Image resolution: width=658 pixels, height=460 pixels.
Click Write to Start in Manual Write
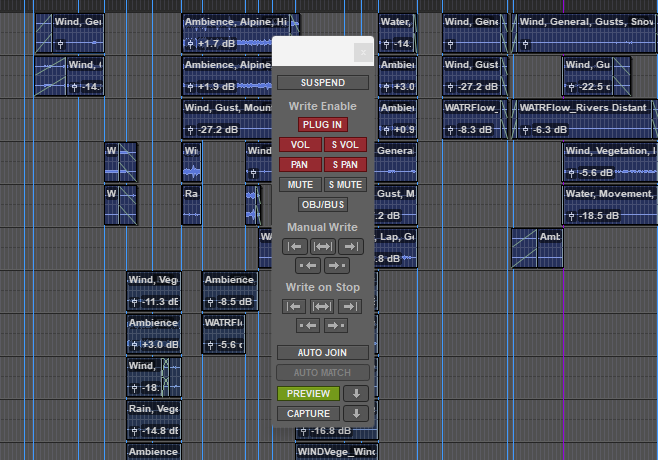click(295, 246)
